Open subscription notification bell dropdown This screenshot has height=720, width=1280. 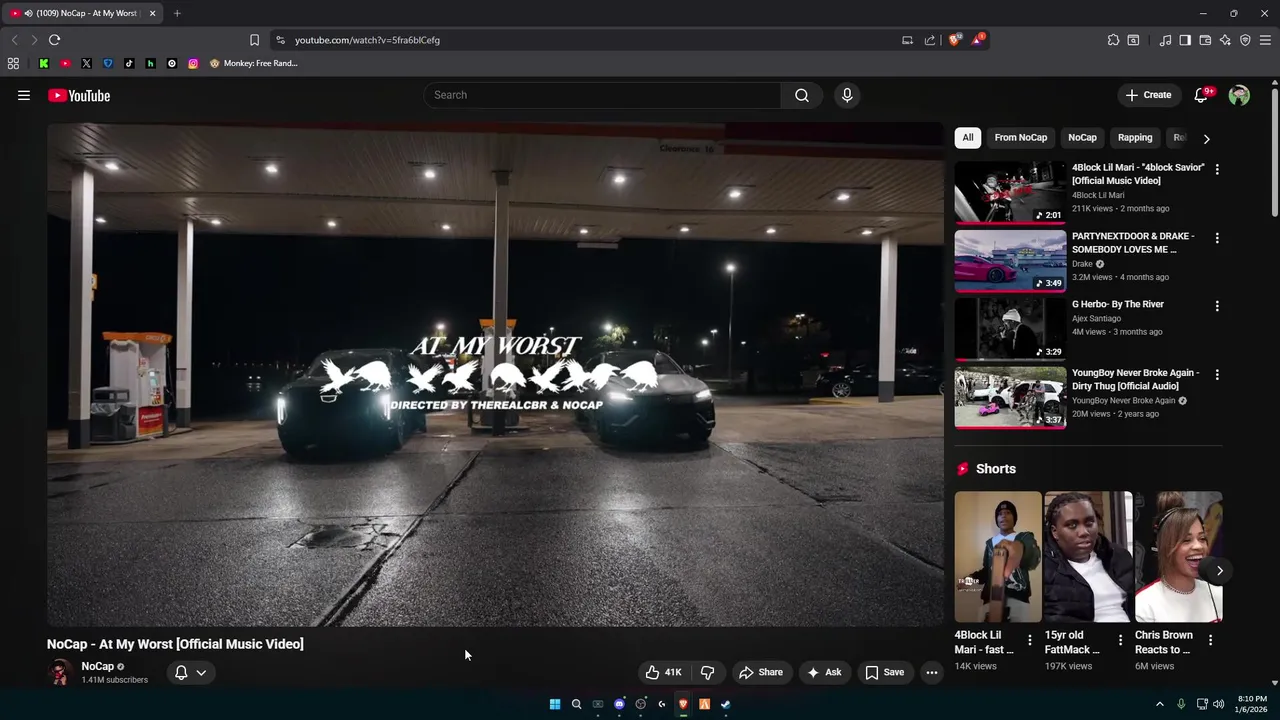[190, 672]
